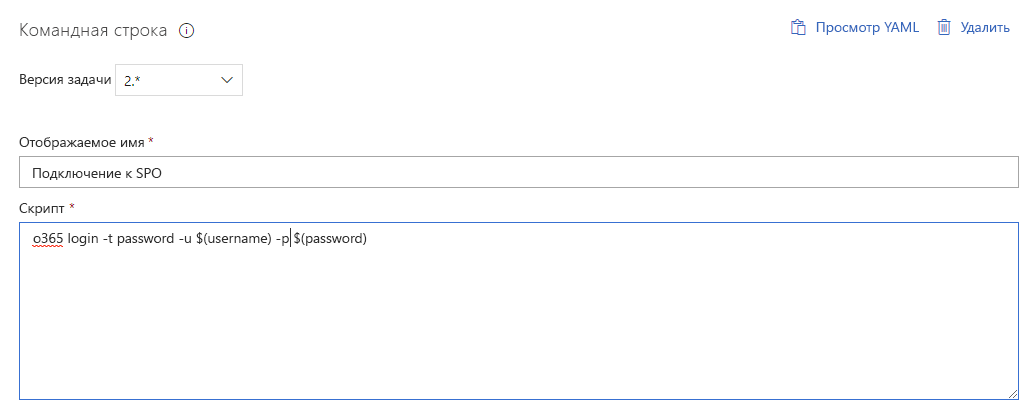Image resolution: width=1035 pixels, height=414 pixels.
Task: Place cursor on the o365 word in the script
Action: [x=48, y=238]
